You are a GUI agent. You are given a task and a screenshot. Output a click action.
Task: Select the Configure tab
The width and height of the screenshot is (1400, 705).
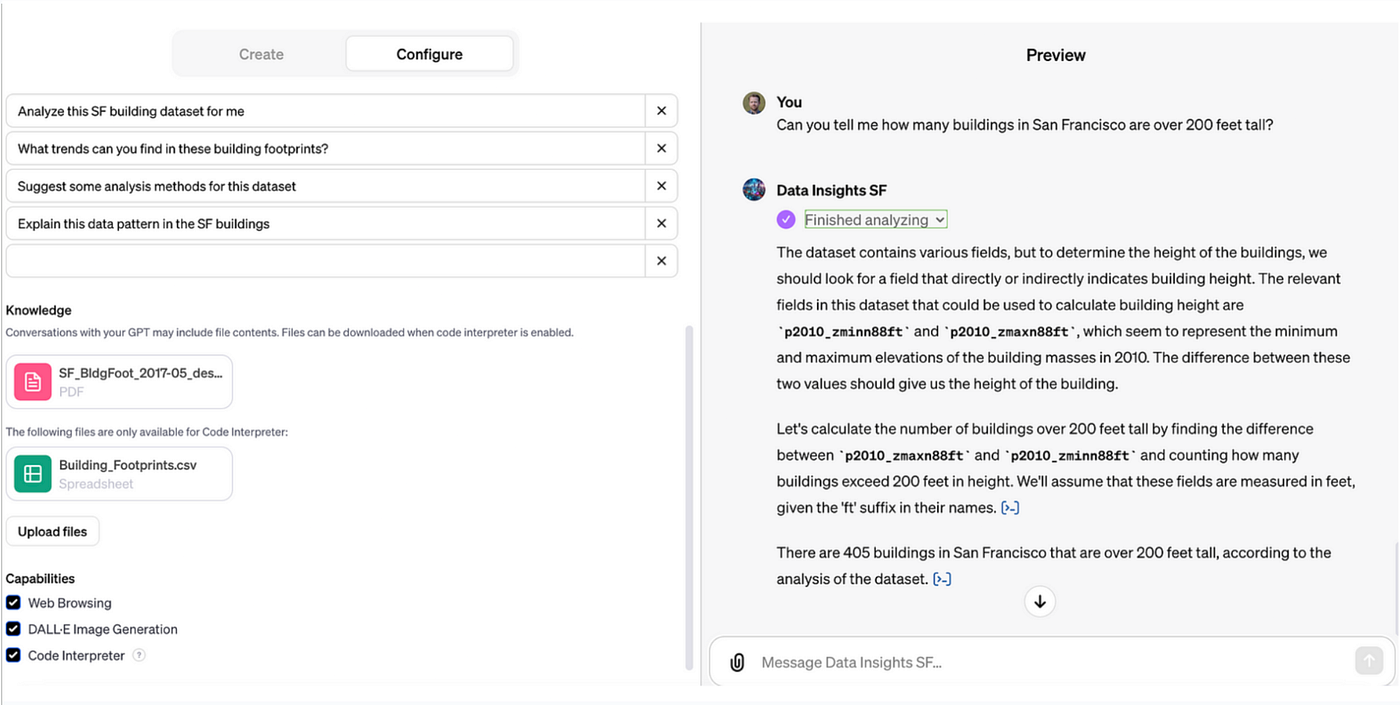429,54
